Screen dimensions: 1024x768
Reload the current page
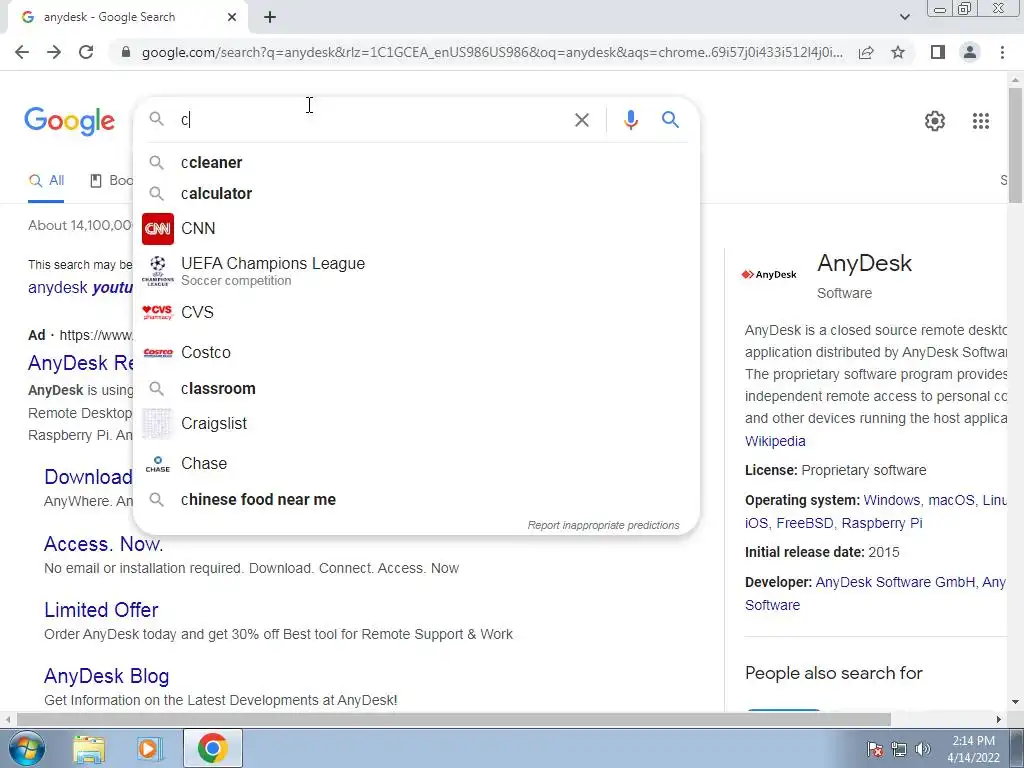[86, 52]
